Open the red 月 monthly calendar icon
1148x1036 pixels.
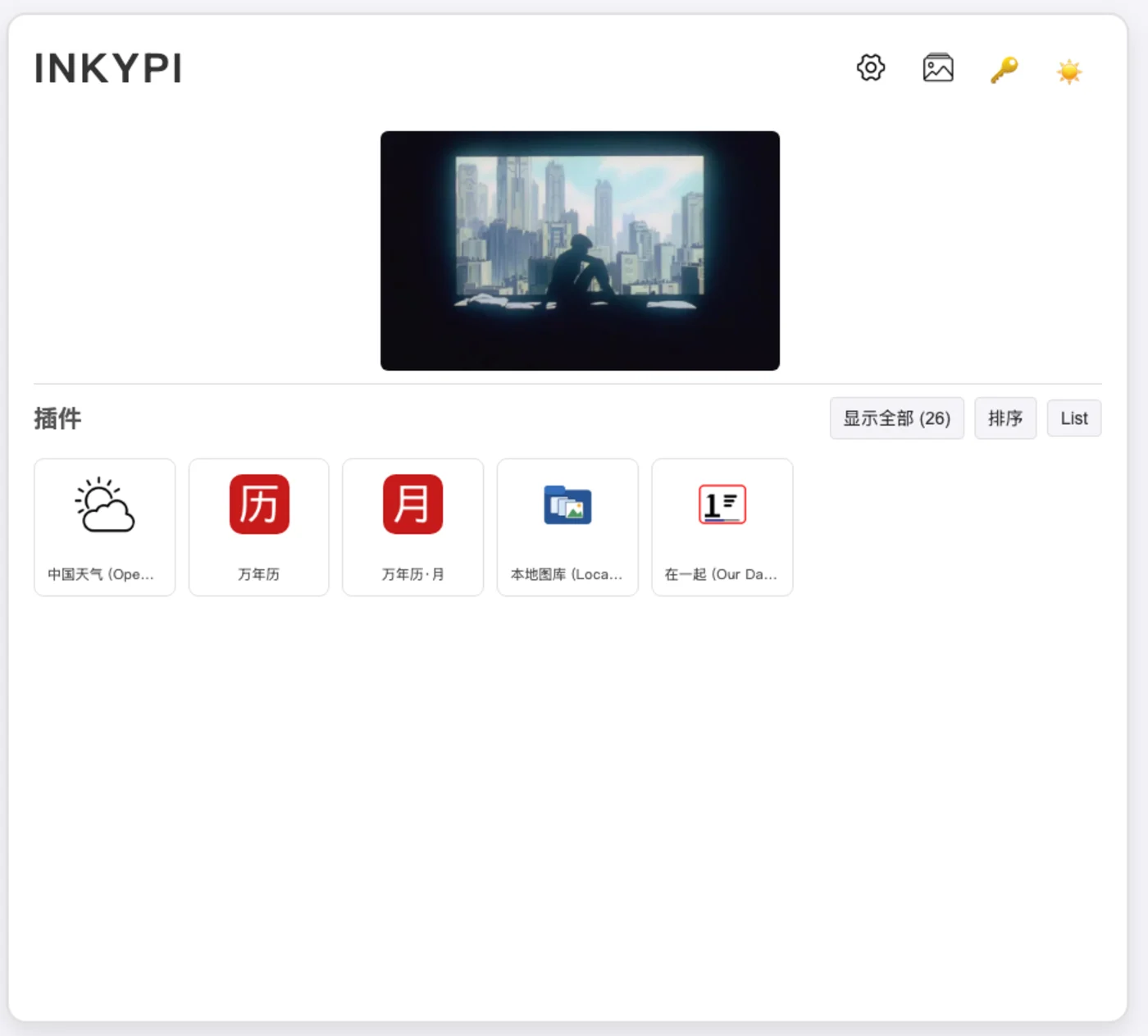413,504
